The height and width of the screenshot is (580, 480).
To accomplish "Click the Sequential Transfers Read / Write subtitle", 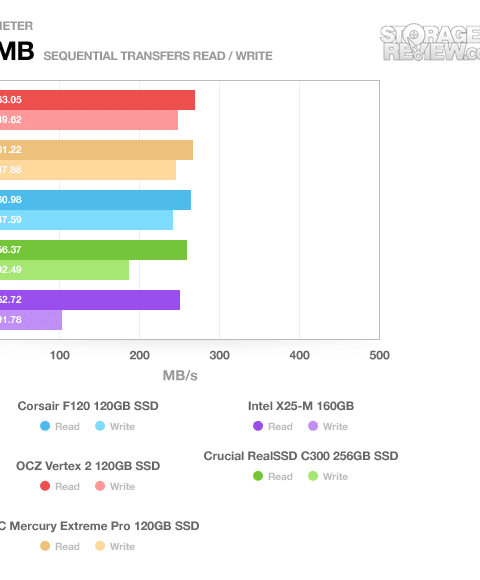I will coord(158,56).
